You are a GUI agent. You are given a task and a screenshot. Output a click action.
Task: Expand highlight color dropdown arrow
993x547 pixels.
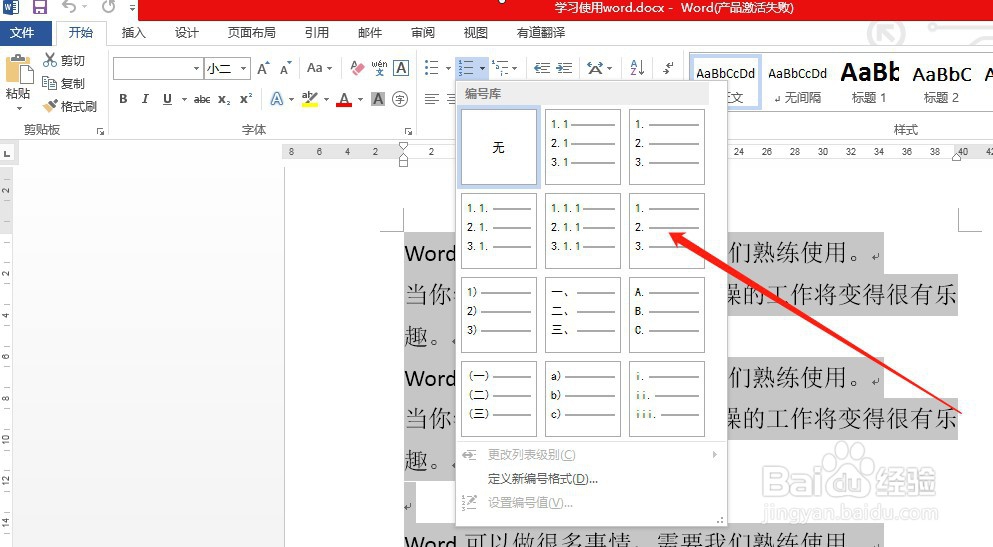click(326, 99)
